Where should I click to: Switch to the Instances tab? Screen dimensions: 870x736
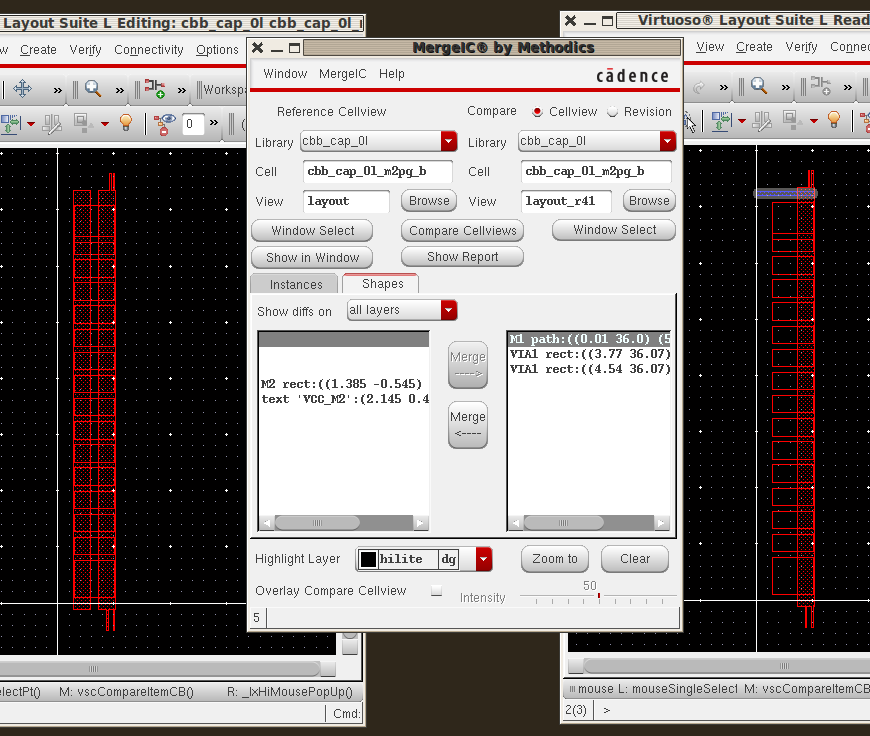296,285
